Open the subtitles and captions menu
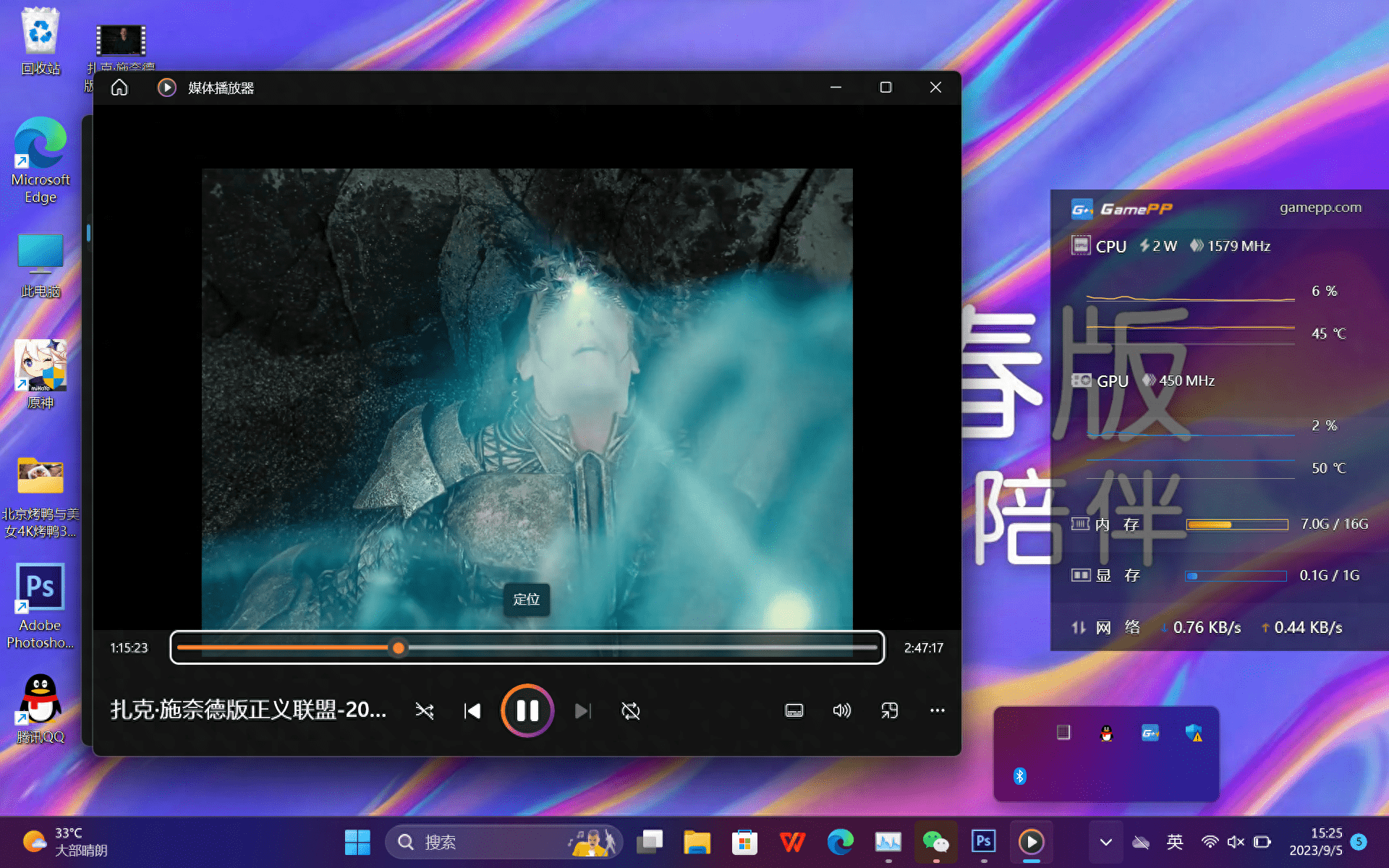The image size is (1389, 868). point(794,710)
